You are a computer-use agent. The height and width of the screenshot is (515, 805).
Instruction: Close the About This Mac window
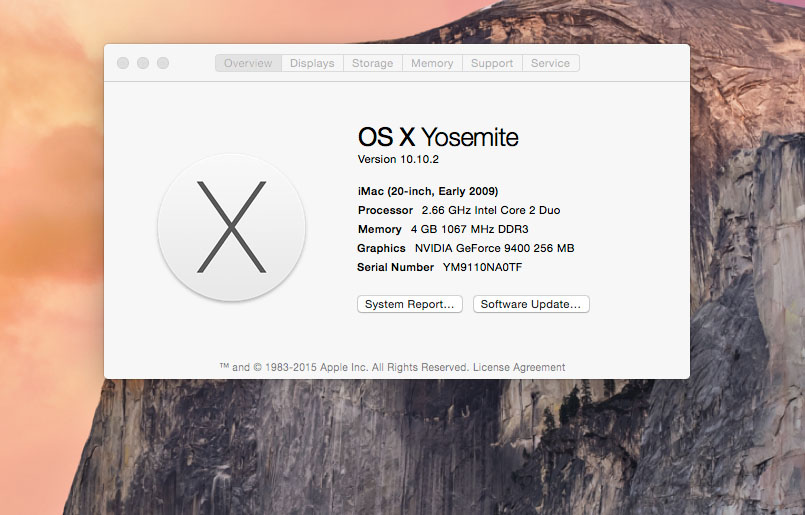pos(123,63)
